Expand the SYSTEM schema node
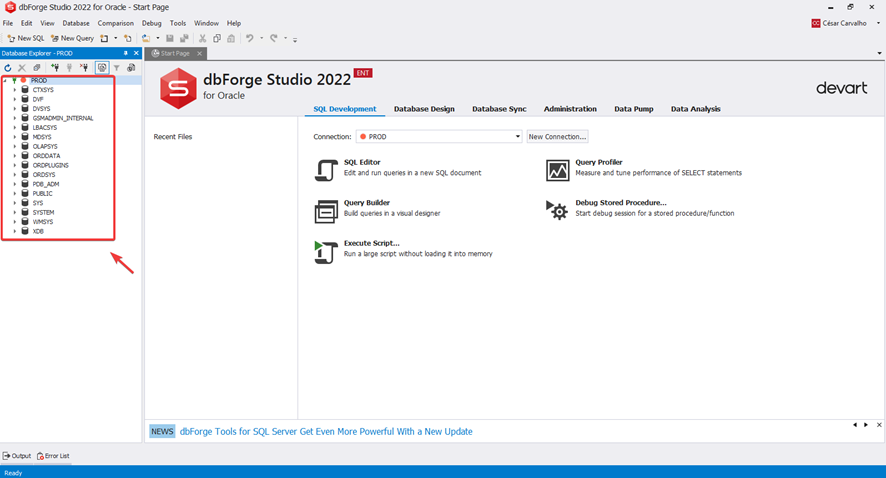The width and height of the screenshot is (886, 478). (15, 213)
